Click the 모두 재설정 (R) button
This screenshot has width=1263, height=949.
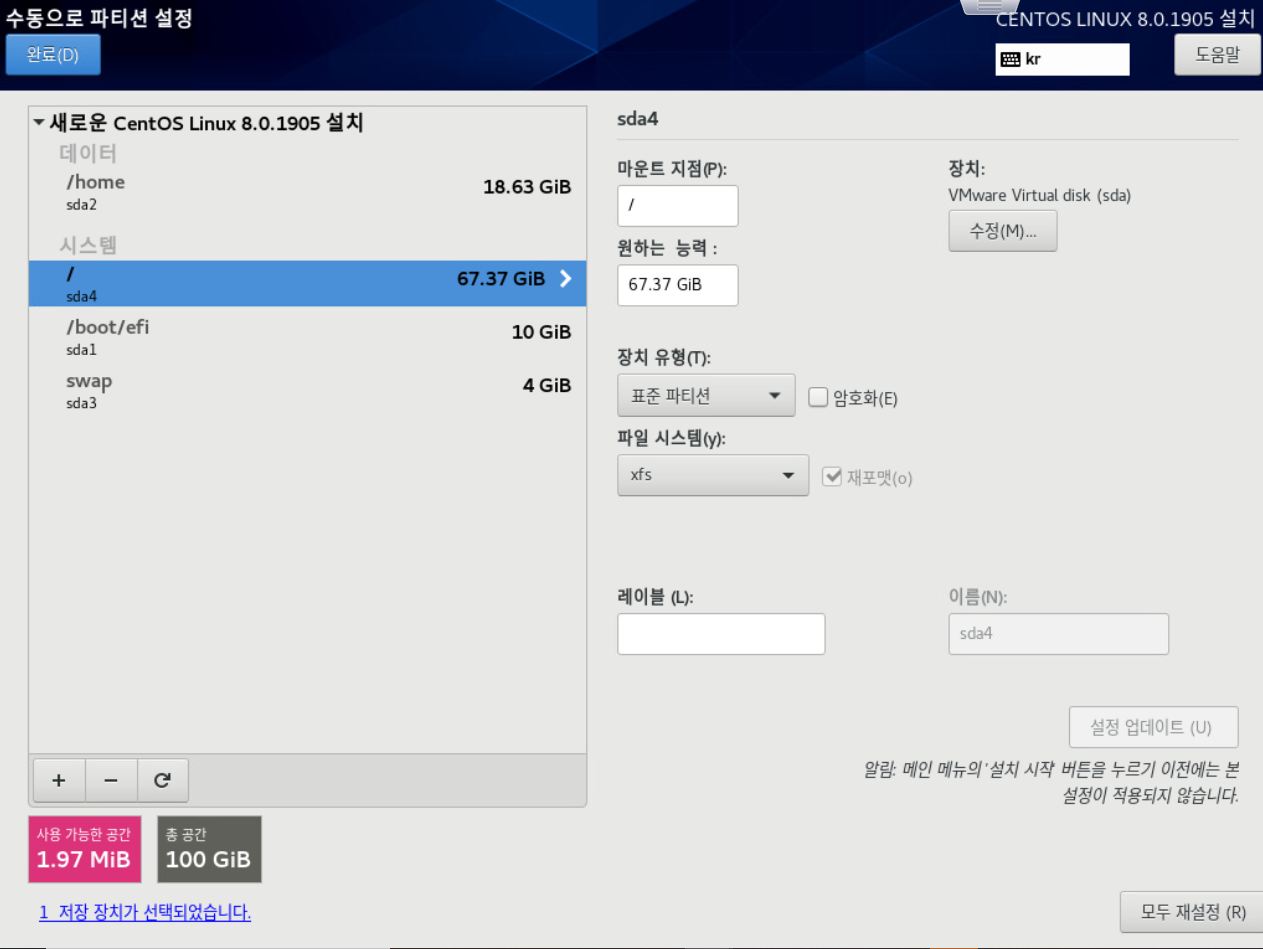click(x=1193, y=912)
